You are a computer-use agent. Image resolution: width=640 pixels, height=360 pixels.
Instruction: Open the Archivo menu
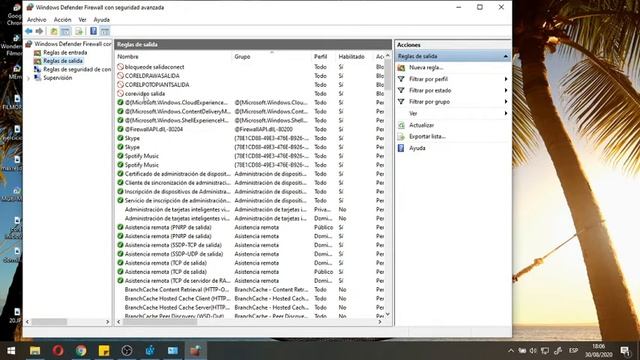(37, 20)
